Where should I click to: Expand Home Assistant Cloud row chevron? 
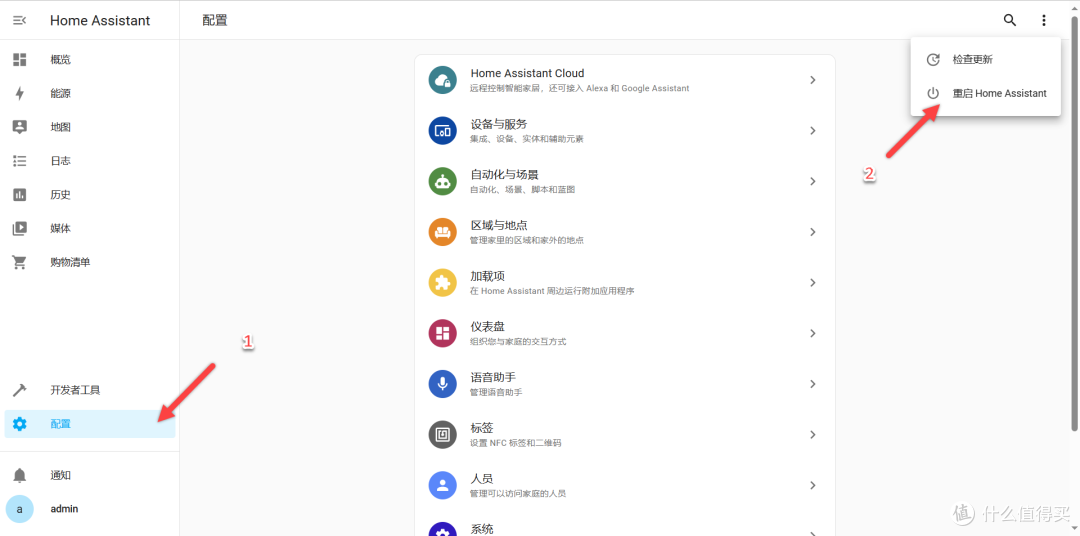click(813, 80)
